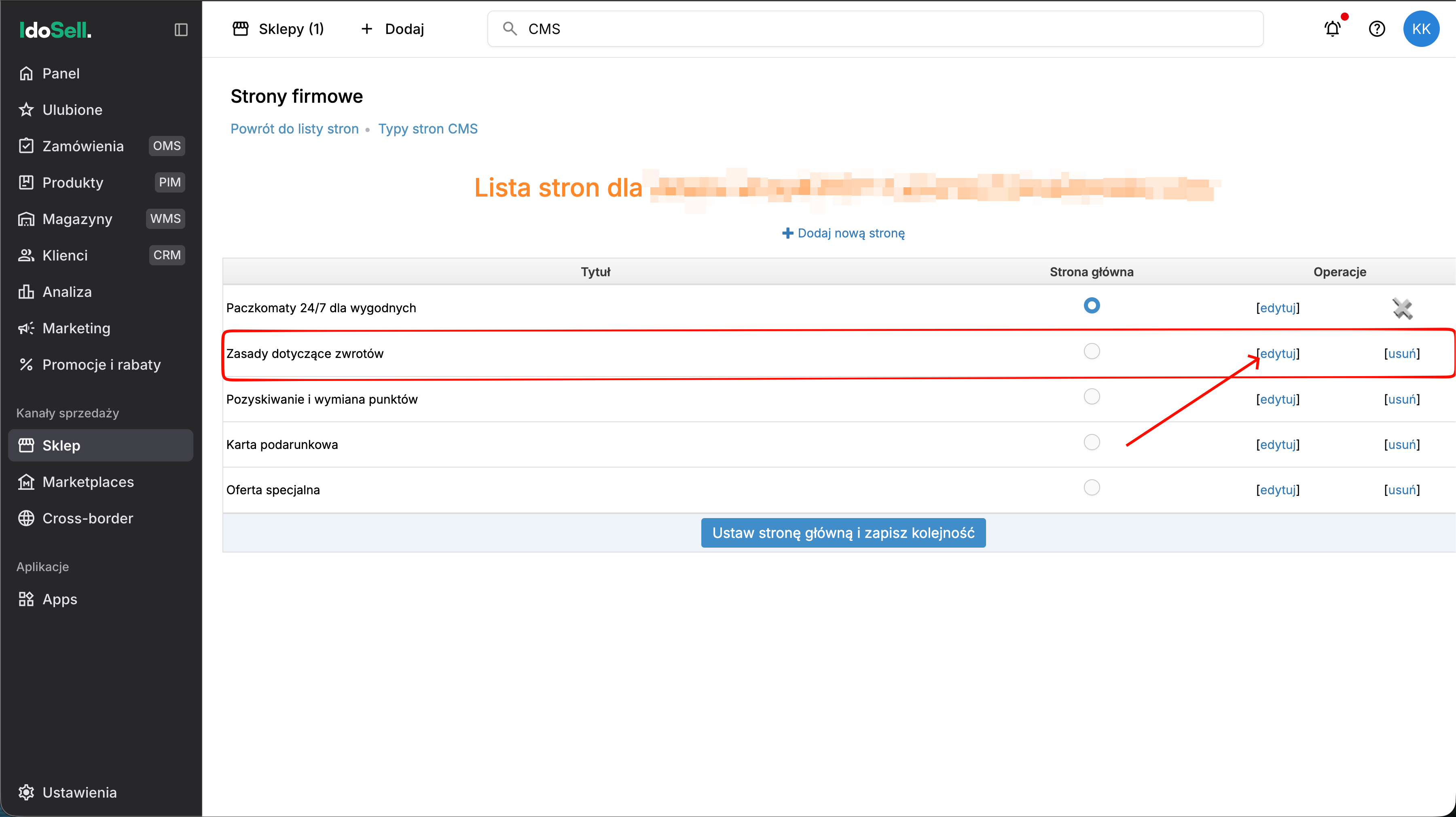
Task: Open the help question mark icon
Action: pos(1377,29)
